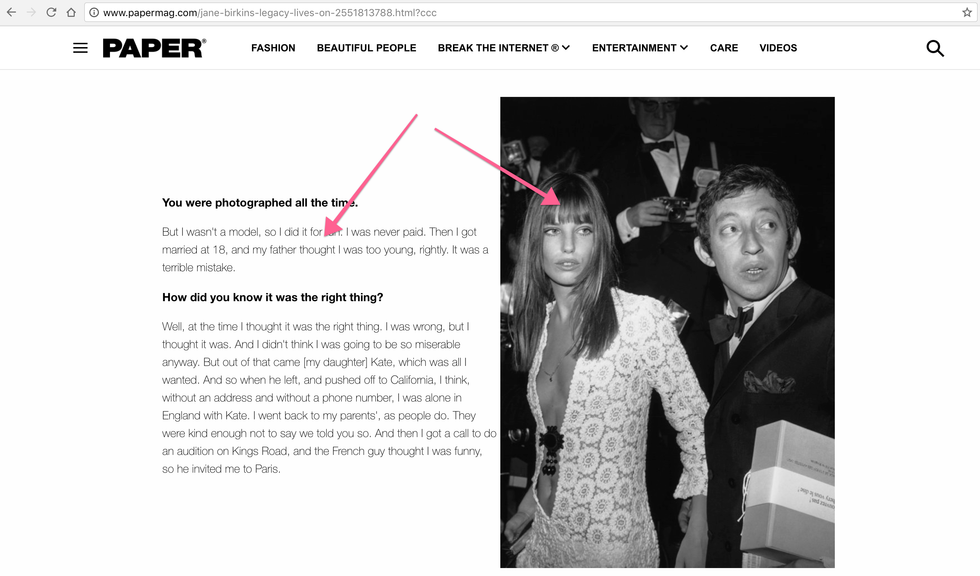The height and width of the screenshot is (576, 980).
Task: Expand the Entertainment dropdown menu
Action: pyautogui.click(x=639, y=48)
